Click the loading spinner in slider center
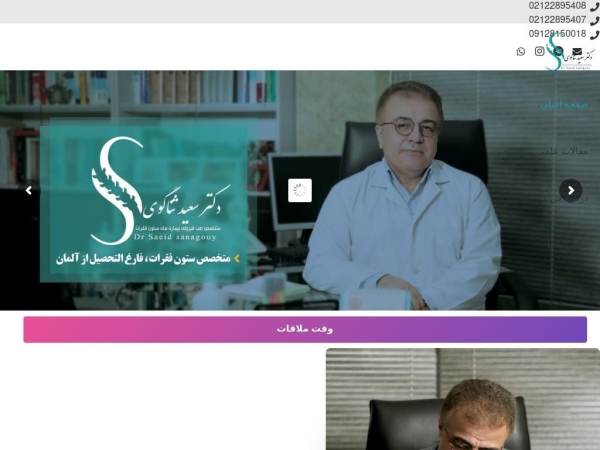 pos(300,190)
